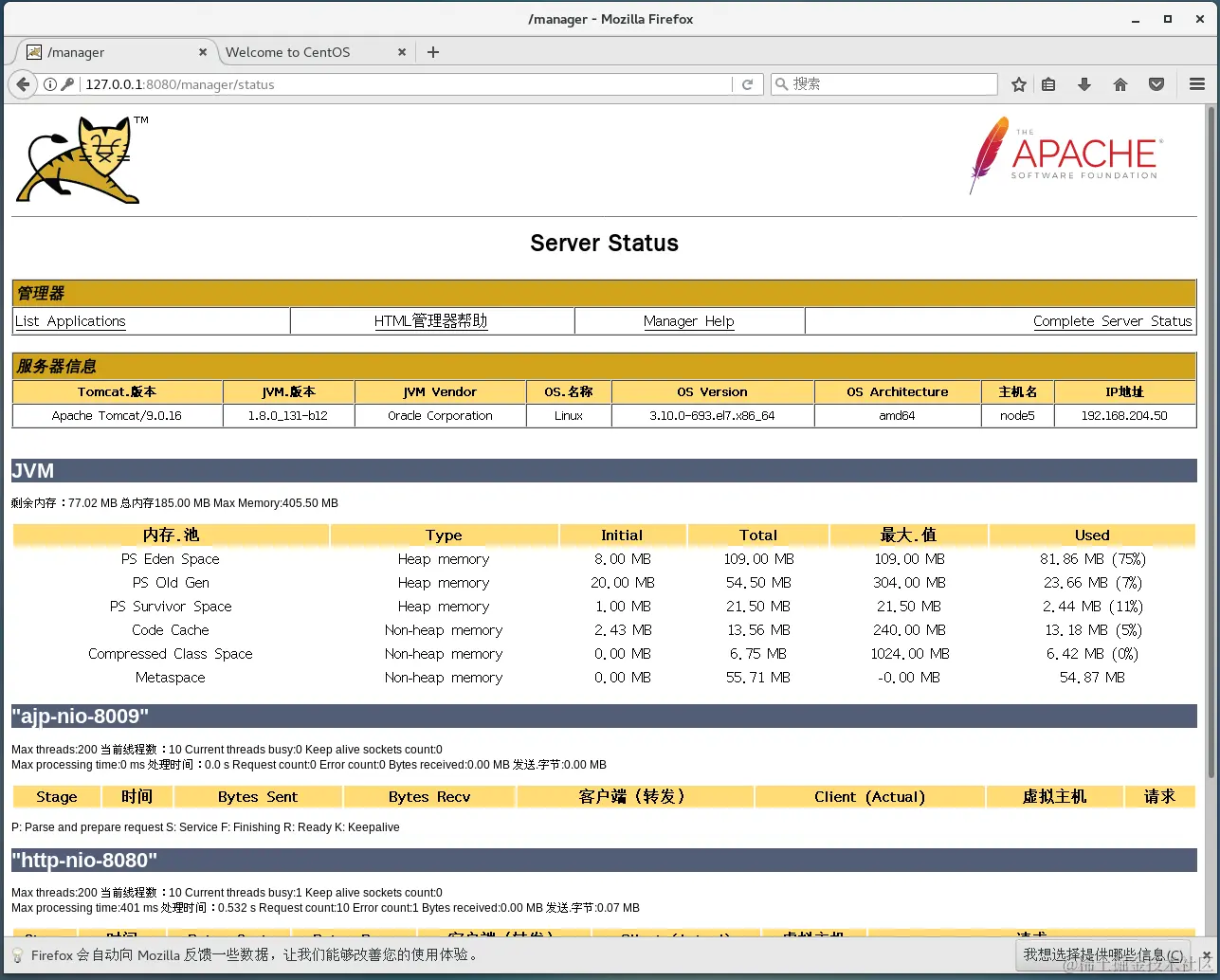Screen dimensions: 1220x980
Task: Bookmark this page with the star icon
Action: point(1019,84)
